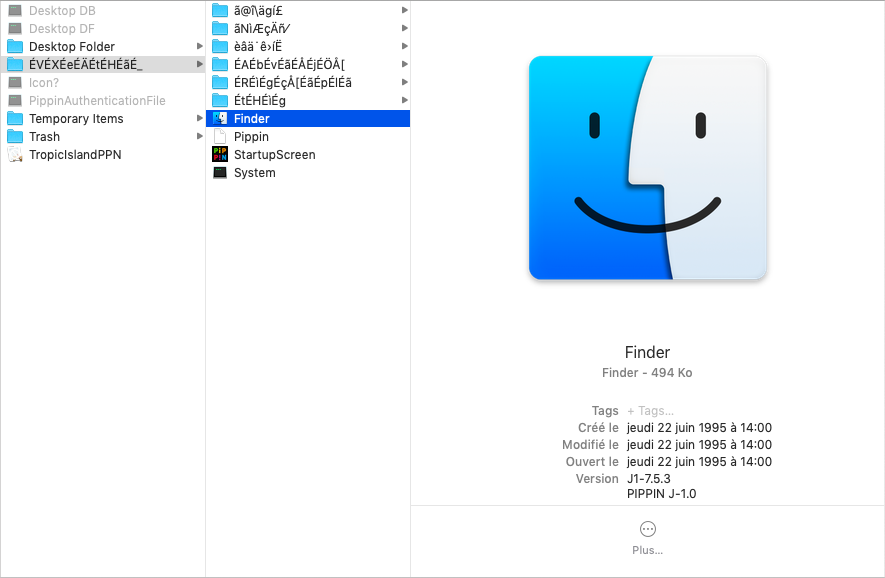This screenshot has width=885, height=578.
Task: Click the èâä˙ê›íË folder icon
Action: coord(220,46)
